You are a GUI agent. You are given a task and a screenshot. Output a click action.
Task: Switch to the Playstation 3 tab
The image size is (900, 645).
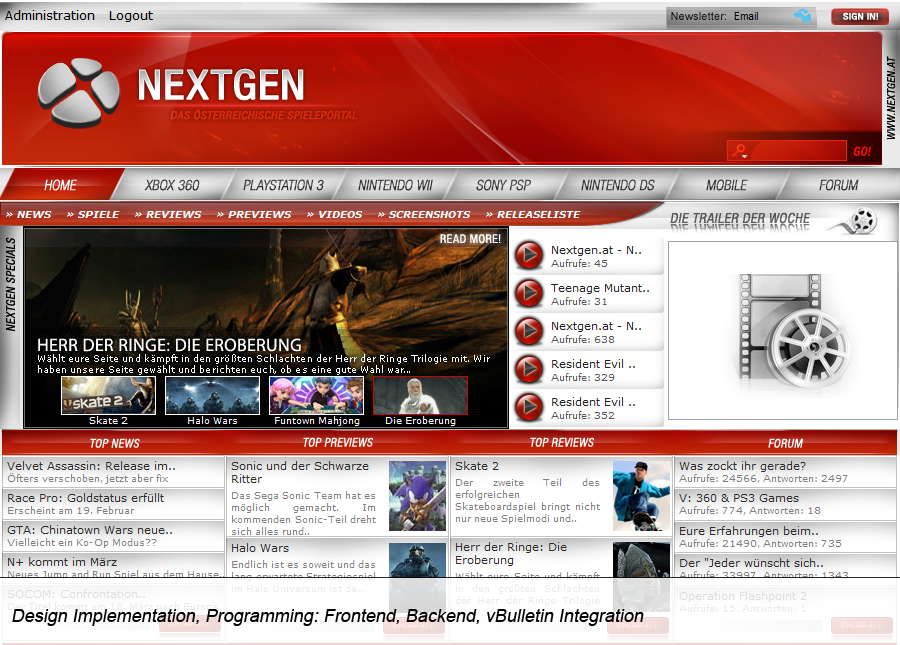pos(284,185)
